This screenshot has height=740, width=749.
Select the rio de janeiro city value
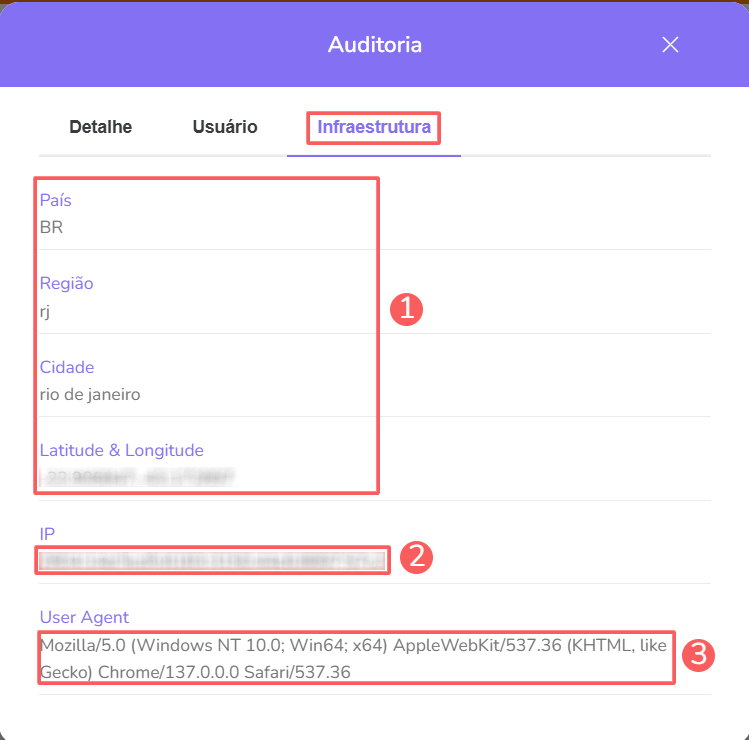click(x=90, y=394)
